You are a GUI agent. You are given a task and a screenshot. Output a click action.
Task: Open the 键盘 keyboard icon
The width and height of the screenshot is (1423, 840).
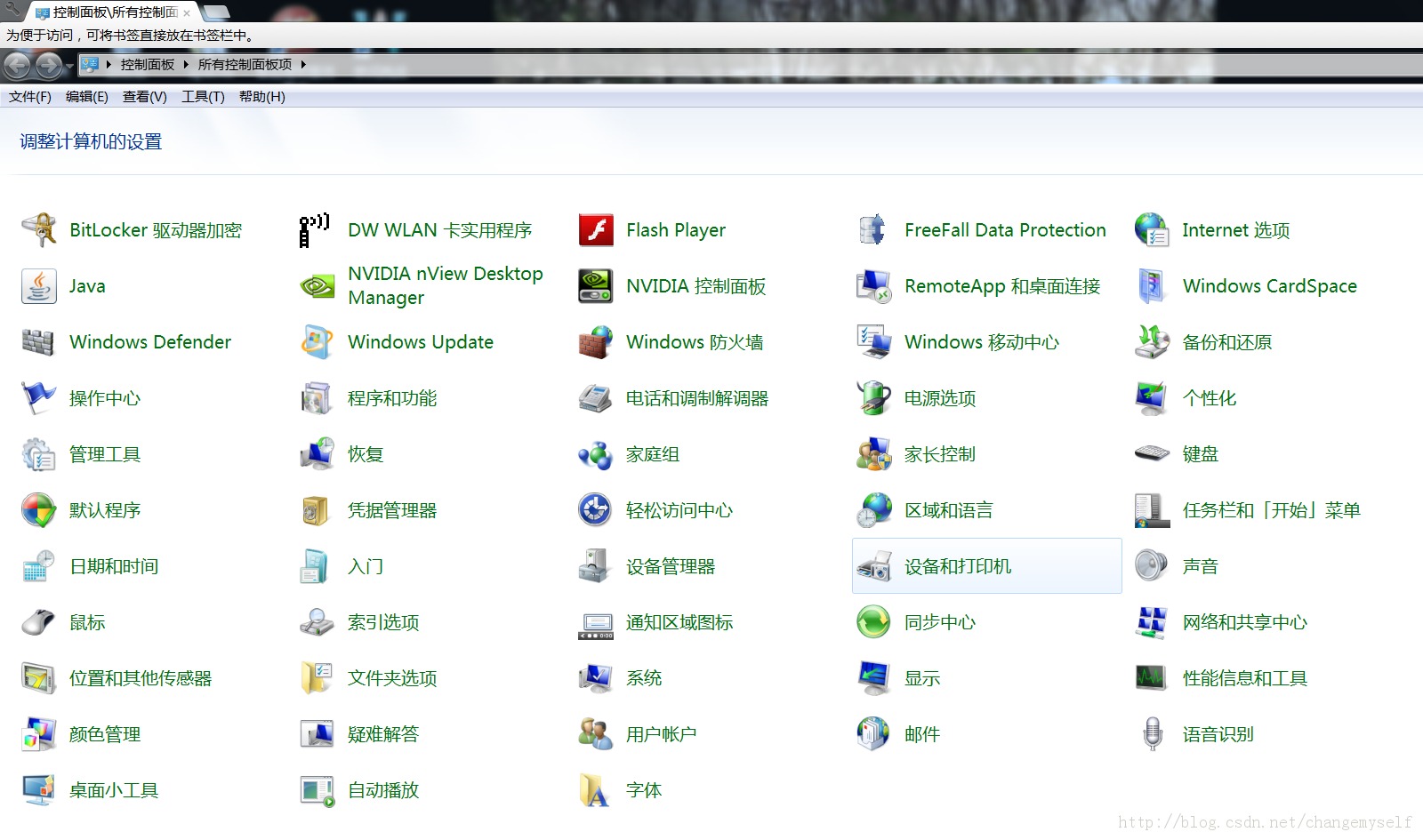pyautogui.click(x=1152, y=454)
